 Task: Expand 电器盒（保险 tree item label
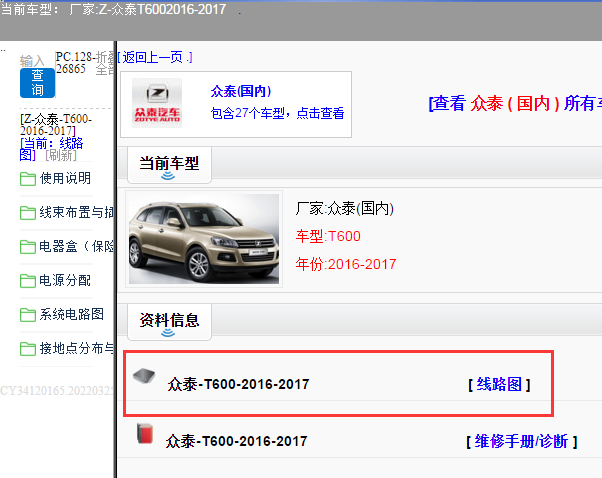[x=76, y=246]
